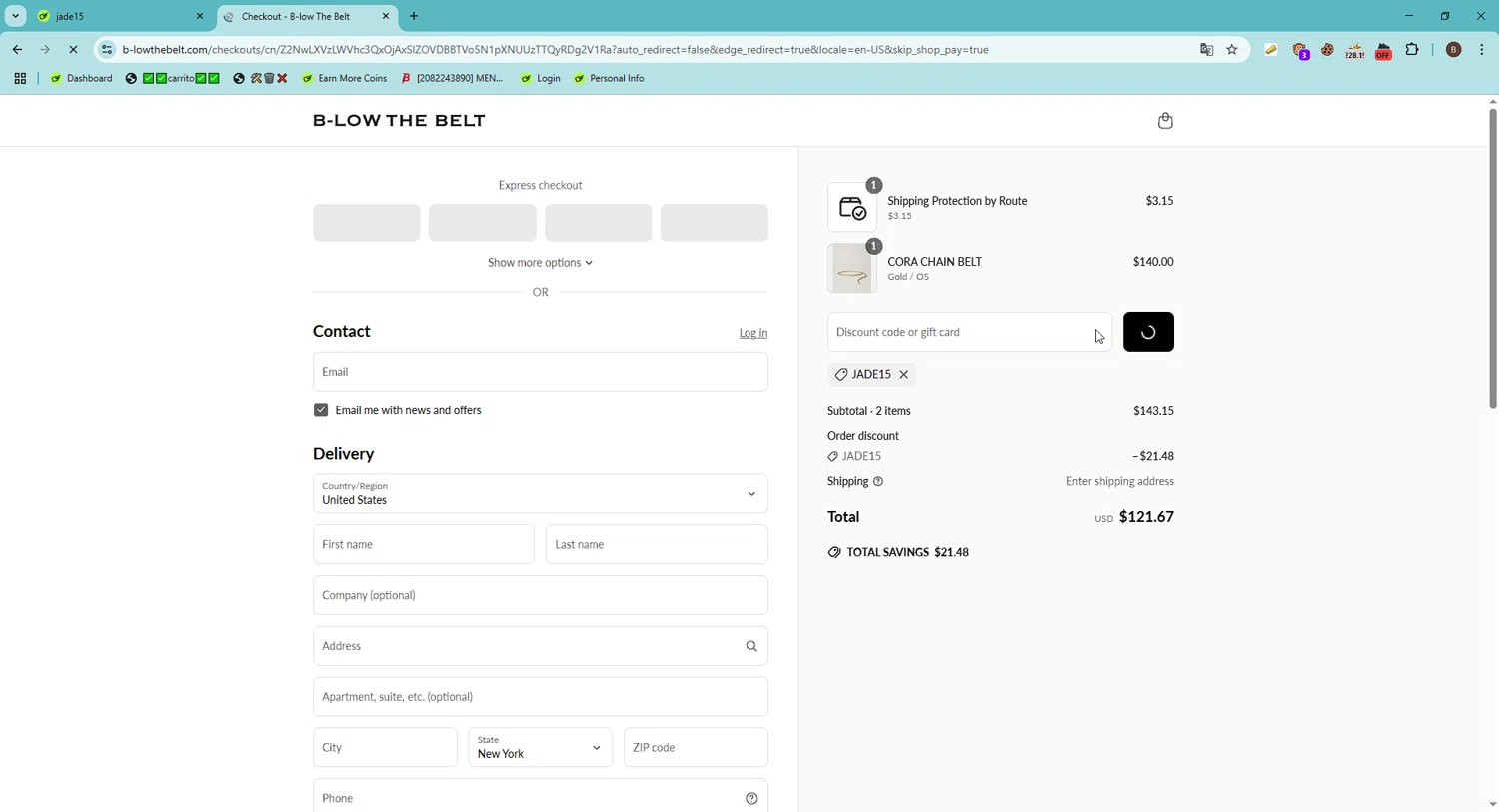Open the tab search dropdown arrow
Image resolution: width=1499 pixels, height=812 pixels.
pos(16,16)
